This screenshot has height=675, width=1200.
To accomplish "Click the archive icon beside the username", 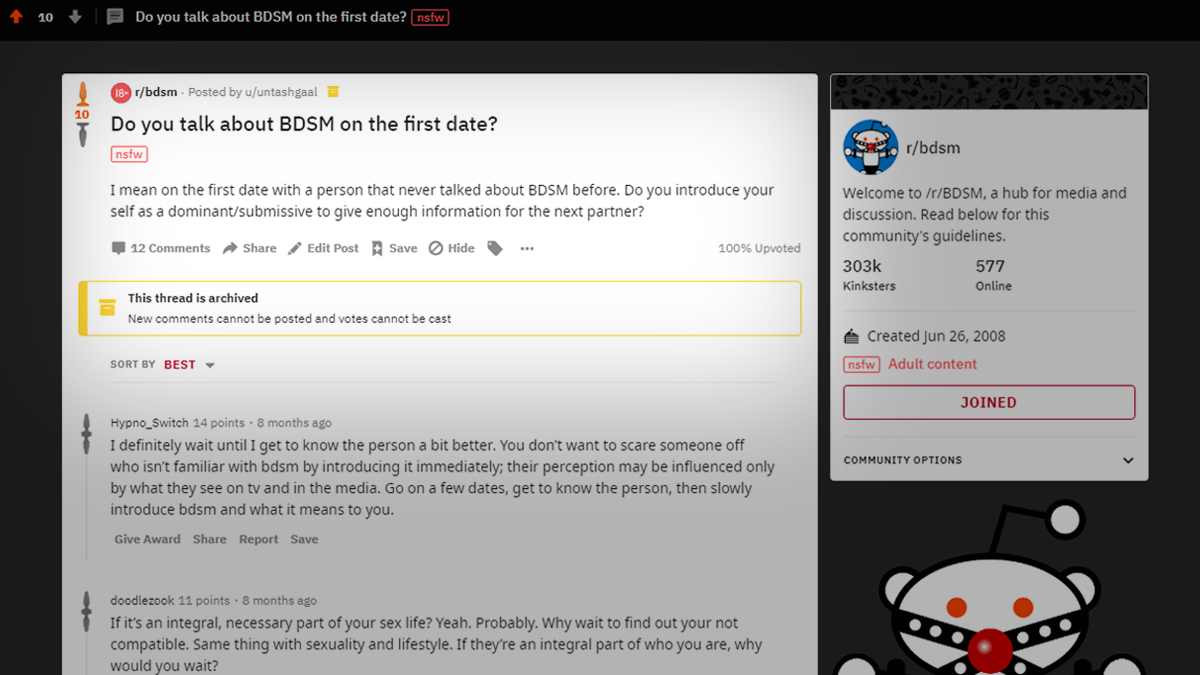I will point(333,92).
